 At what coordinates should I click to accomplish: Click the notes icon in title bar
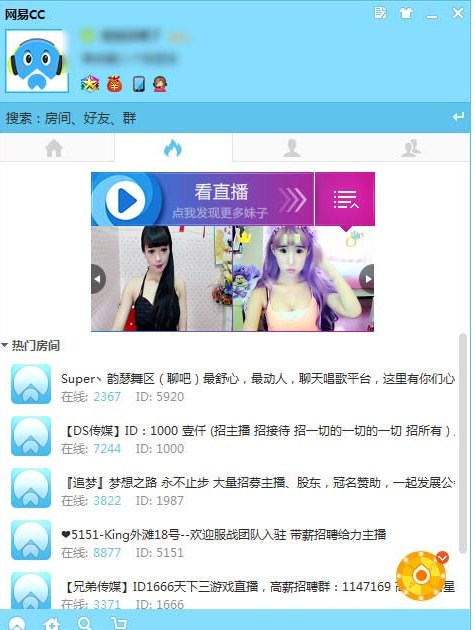coord(380,13)
